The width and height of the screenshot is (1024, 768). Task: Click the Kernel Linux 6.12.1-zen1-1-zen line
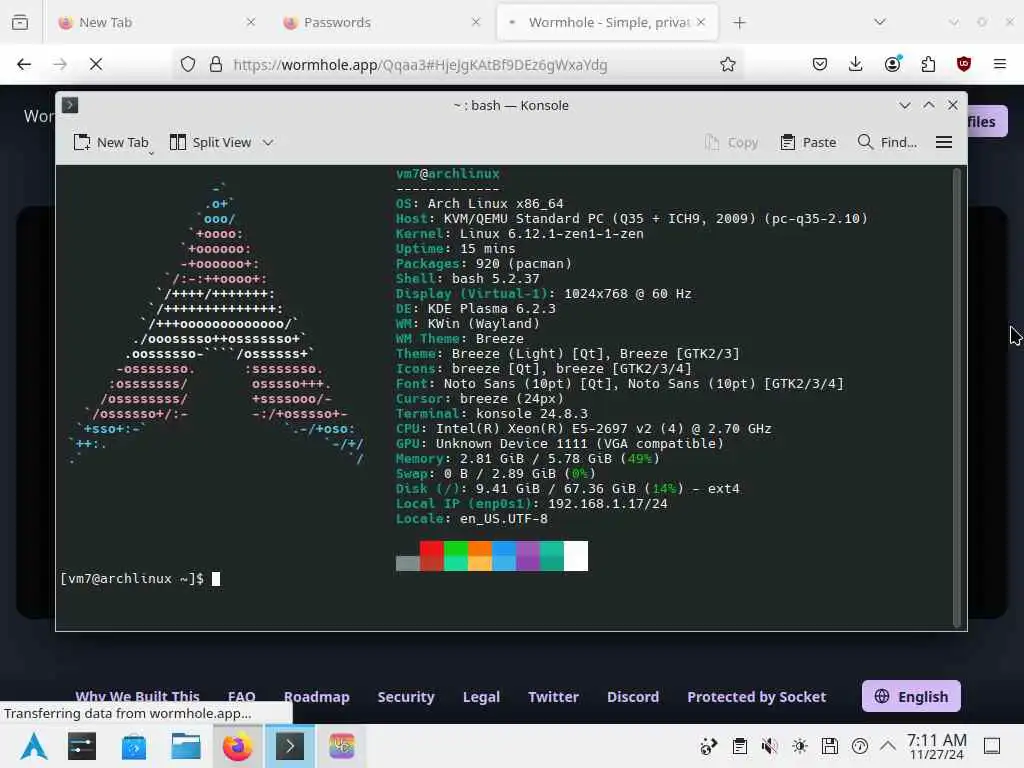519,233
